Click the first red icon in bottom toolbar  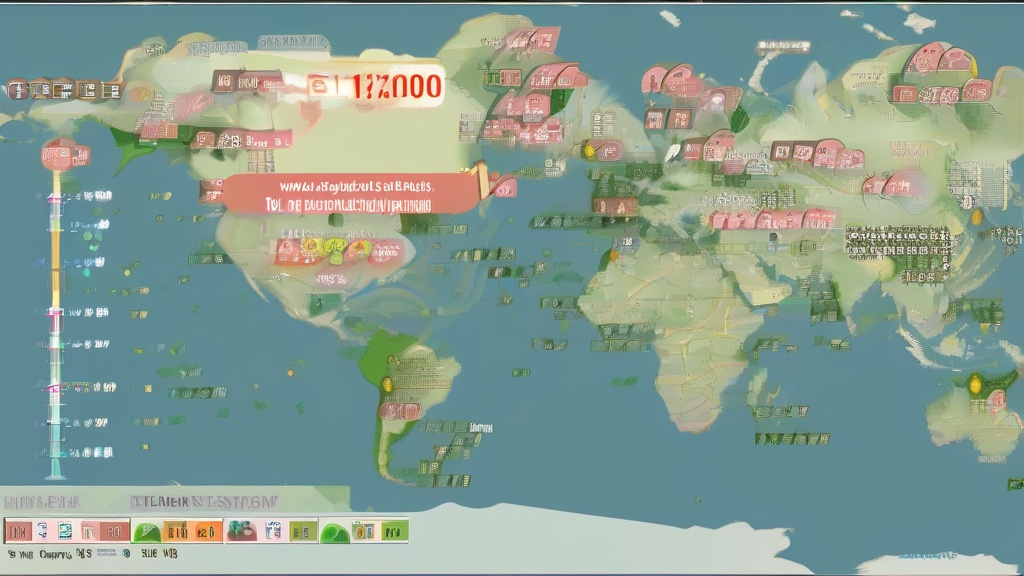pos(17,531)
